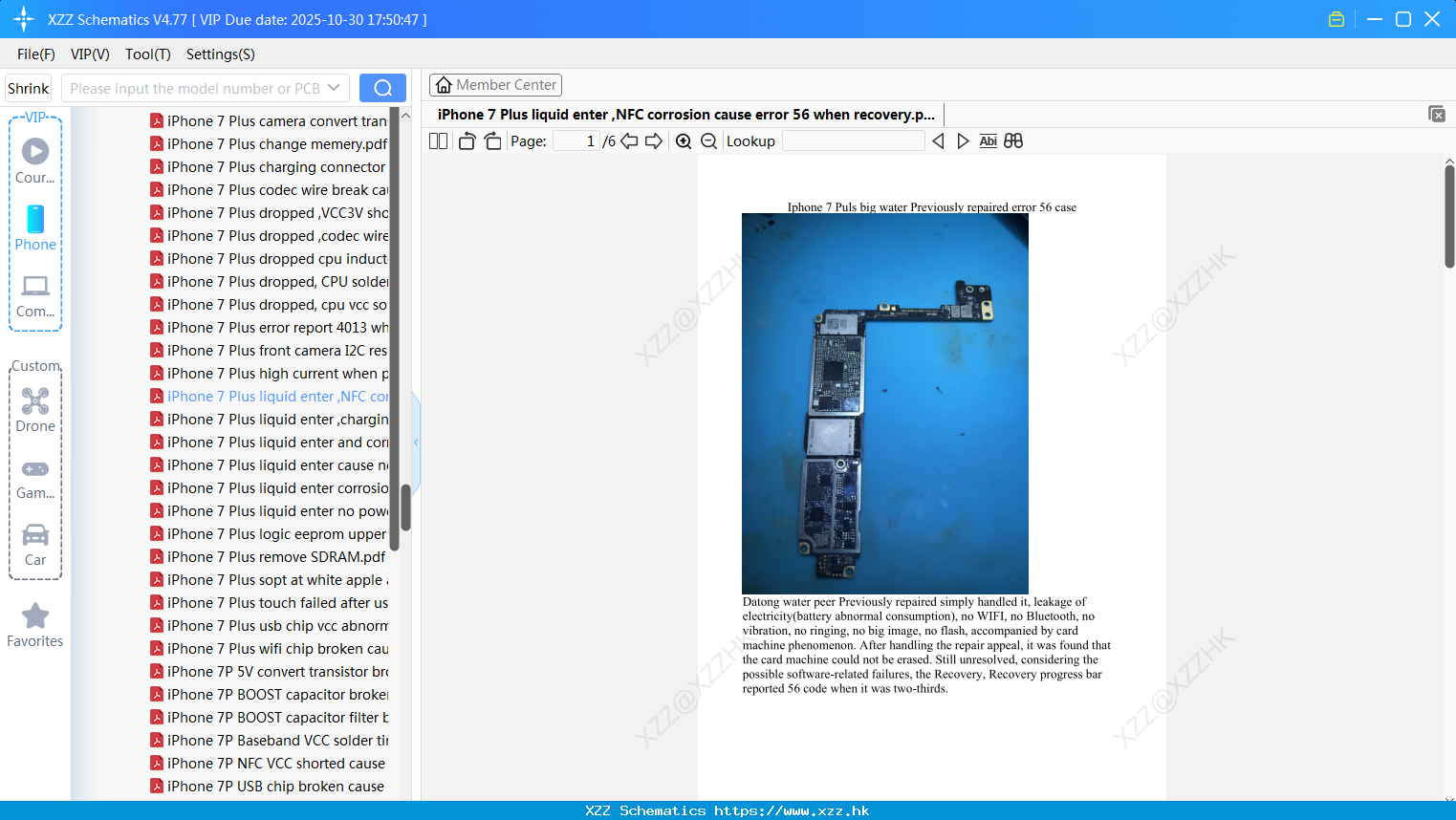The image size is (1456, 820).
Task: Open iPhone 7 Plus touch failed file
Action: coord(269,602)
